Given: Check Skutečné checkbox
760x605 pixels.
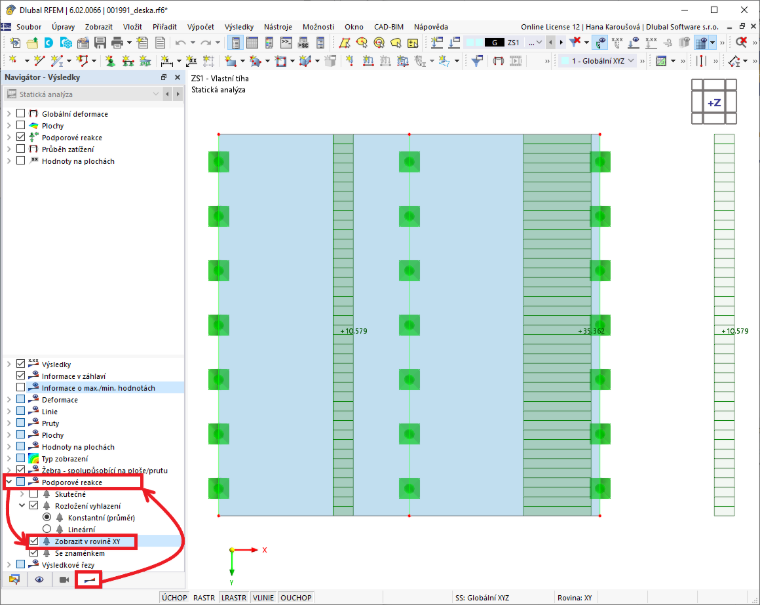Looking at the screenshot, I should tap(33, 494).
